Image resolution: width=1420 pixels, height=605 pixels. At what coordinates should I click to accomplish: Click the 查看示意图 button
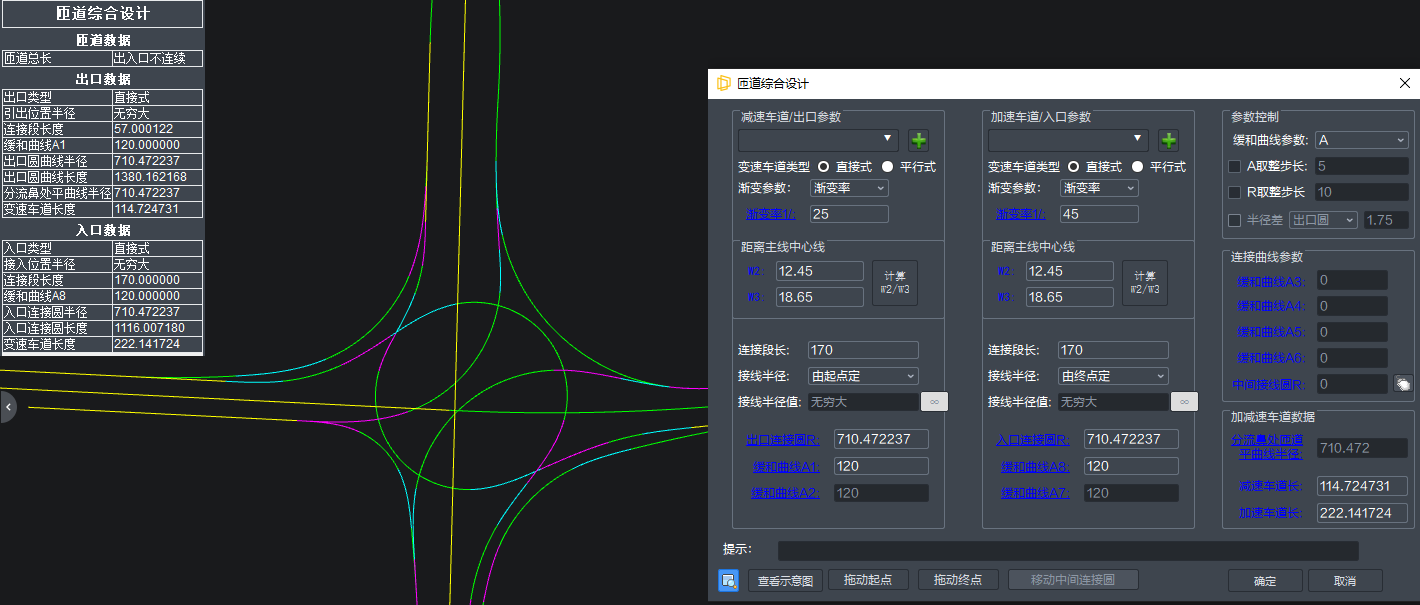[x=784, y=581]
